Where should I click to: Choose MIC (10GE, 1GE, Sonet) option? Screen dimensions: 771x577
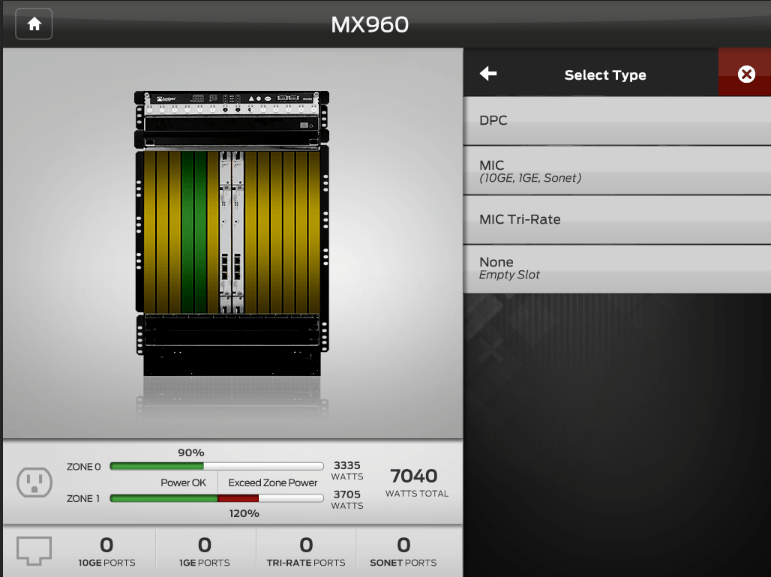[617, 171]
